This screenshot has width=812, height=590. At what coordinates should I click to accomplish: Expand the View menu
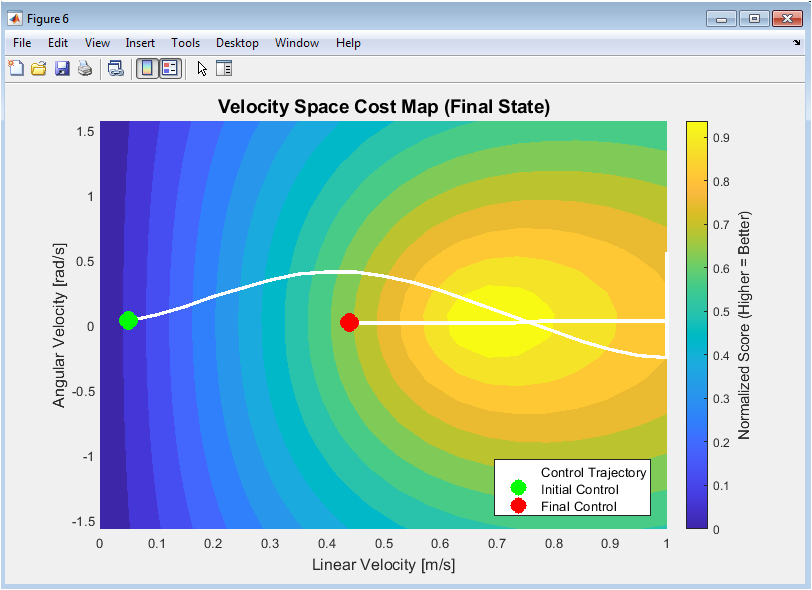click(x=97, y=43)
